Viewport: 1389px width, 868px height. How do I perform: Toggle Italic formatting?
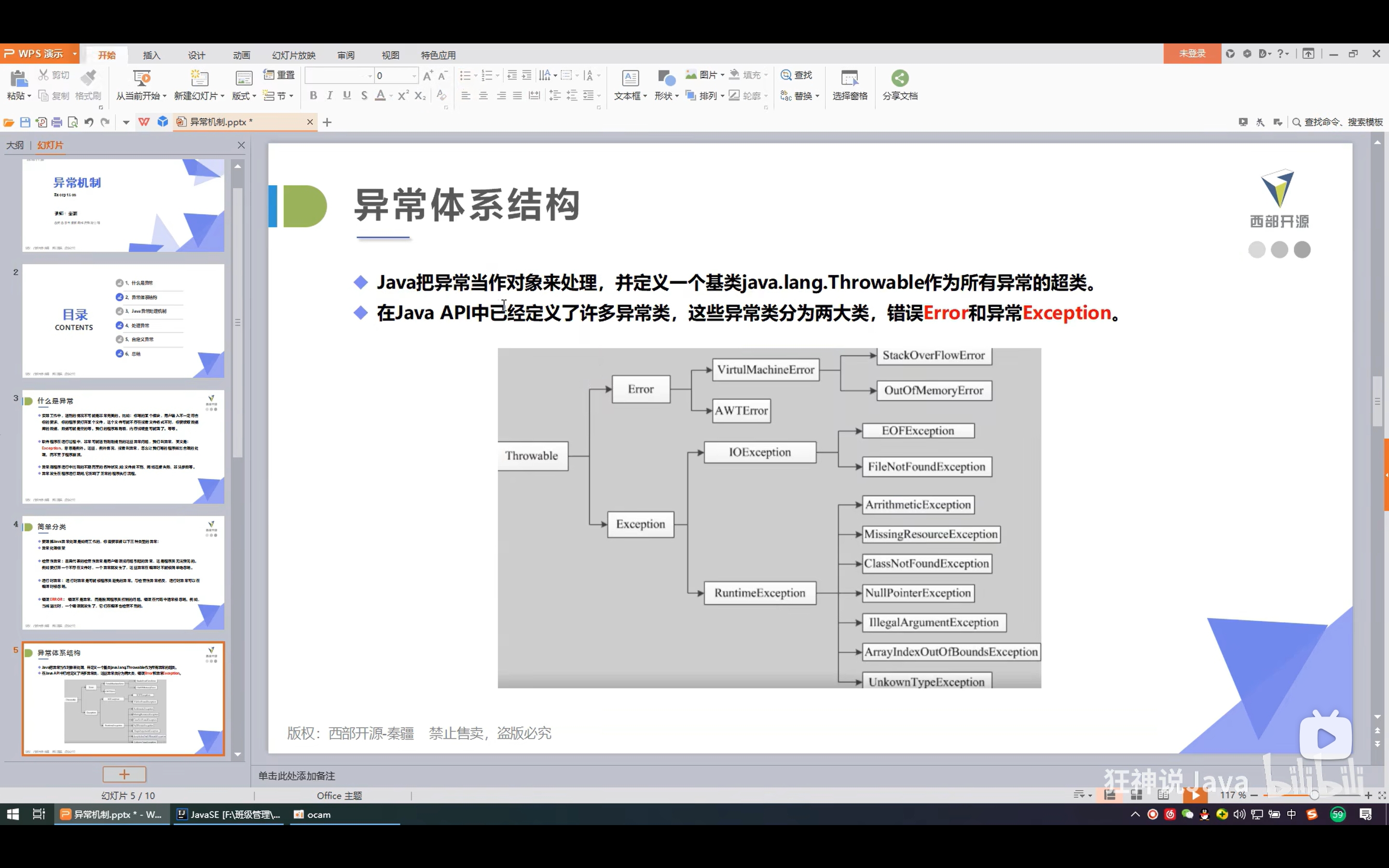coord(330,96)
